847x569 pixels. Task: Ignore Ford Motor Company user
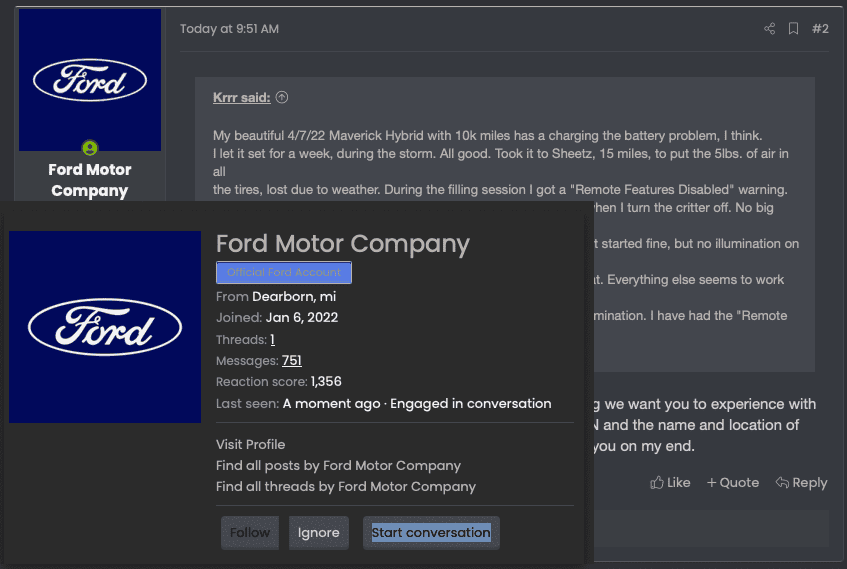[319, 533]
